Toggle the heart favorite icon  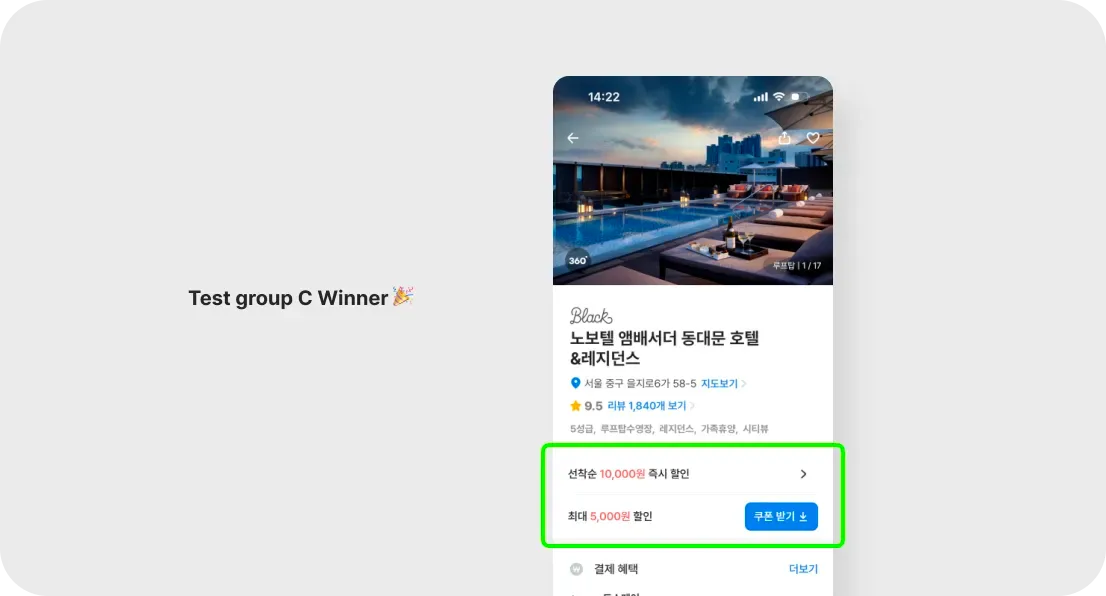pos(813,138)
